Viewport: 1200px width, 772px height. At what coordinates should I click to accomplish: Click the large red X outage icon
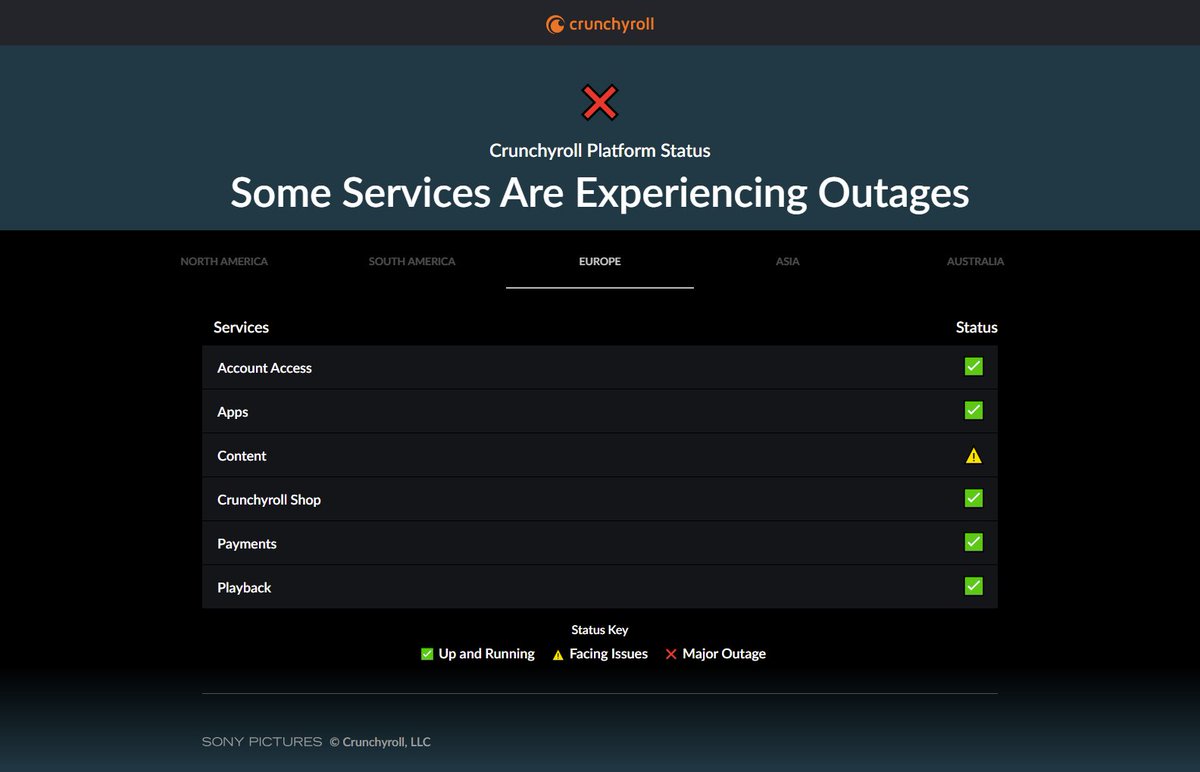[x=600, y=102]
